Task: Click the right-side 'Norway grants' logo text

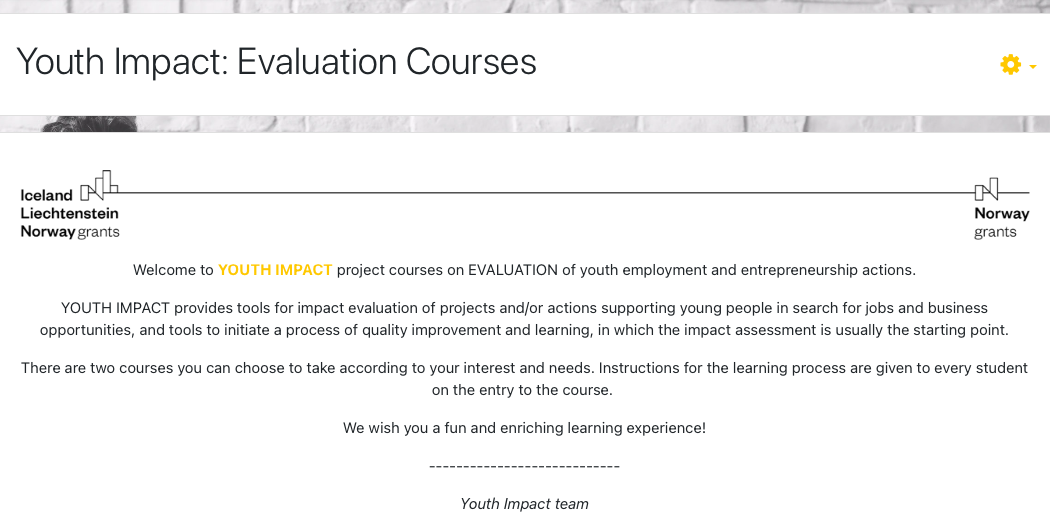Action: tap(1001, 222)
